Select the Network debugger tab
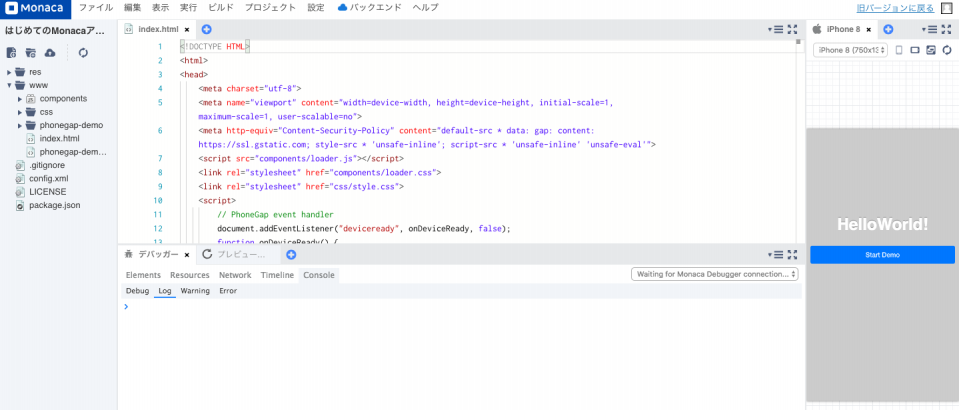The image size is (959, 410). (x=235, y=275)
